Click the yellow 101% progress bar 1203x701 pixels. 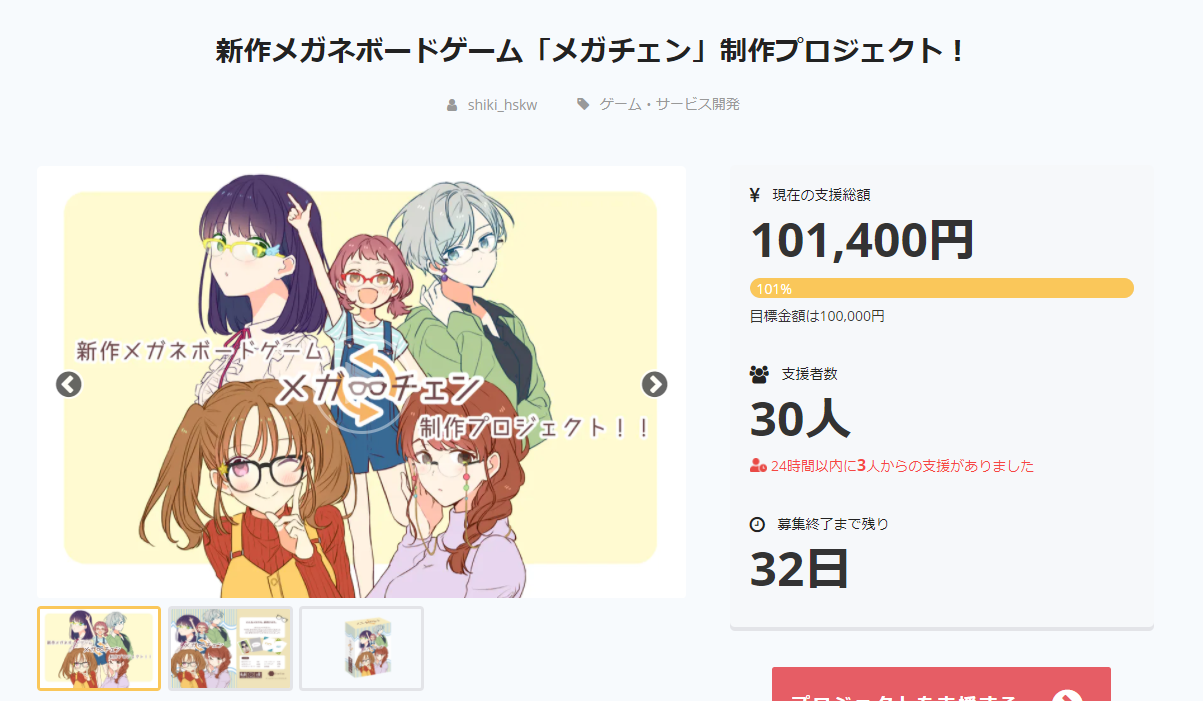click(941, 289)
